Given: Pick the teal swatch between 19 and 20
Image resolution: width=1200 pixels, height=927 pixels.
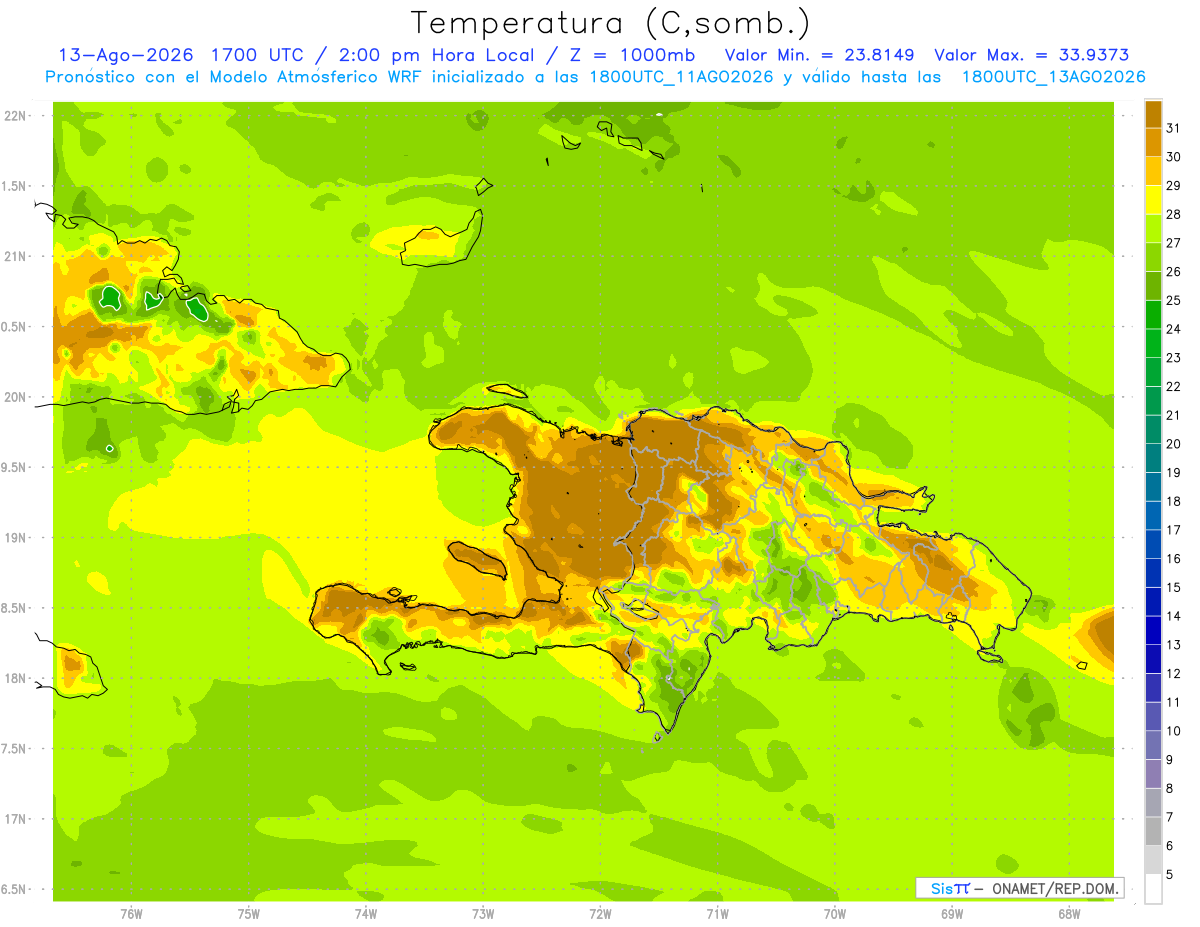Looking at the screenshot, I should point(1153,458).
